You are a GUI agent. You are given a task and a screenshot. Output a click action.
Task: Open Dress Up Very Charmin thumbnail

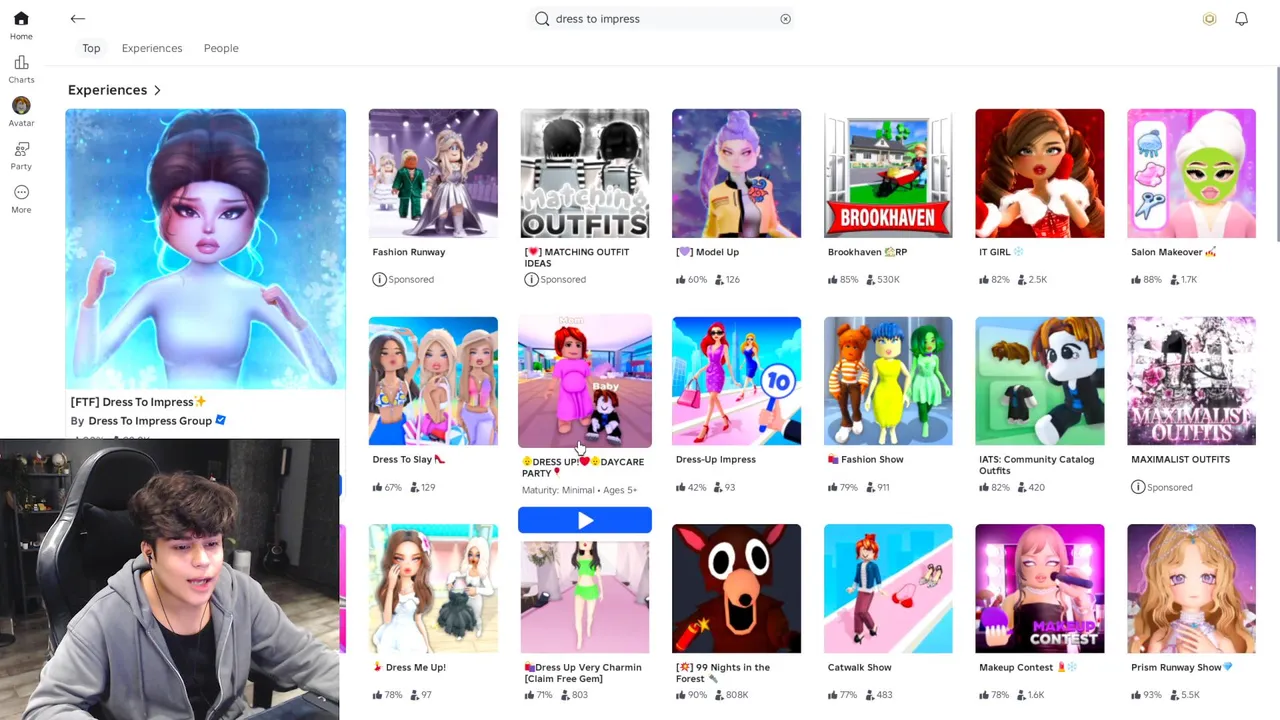585,596
